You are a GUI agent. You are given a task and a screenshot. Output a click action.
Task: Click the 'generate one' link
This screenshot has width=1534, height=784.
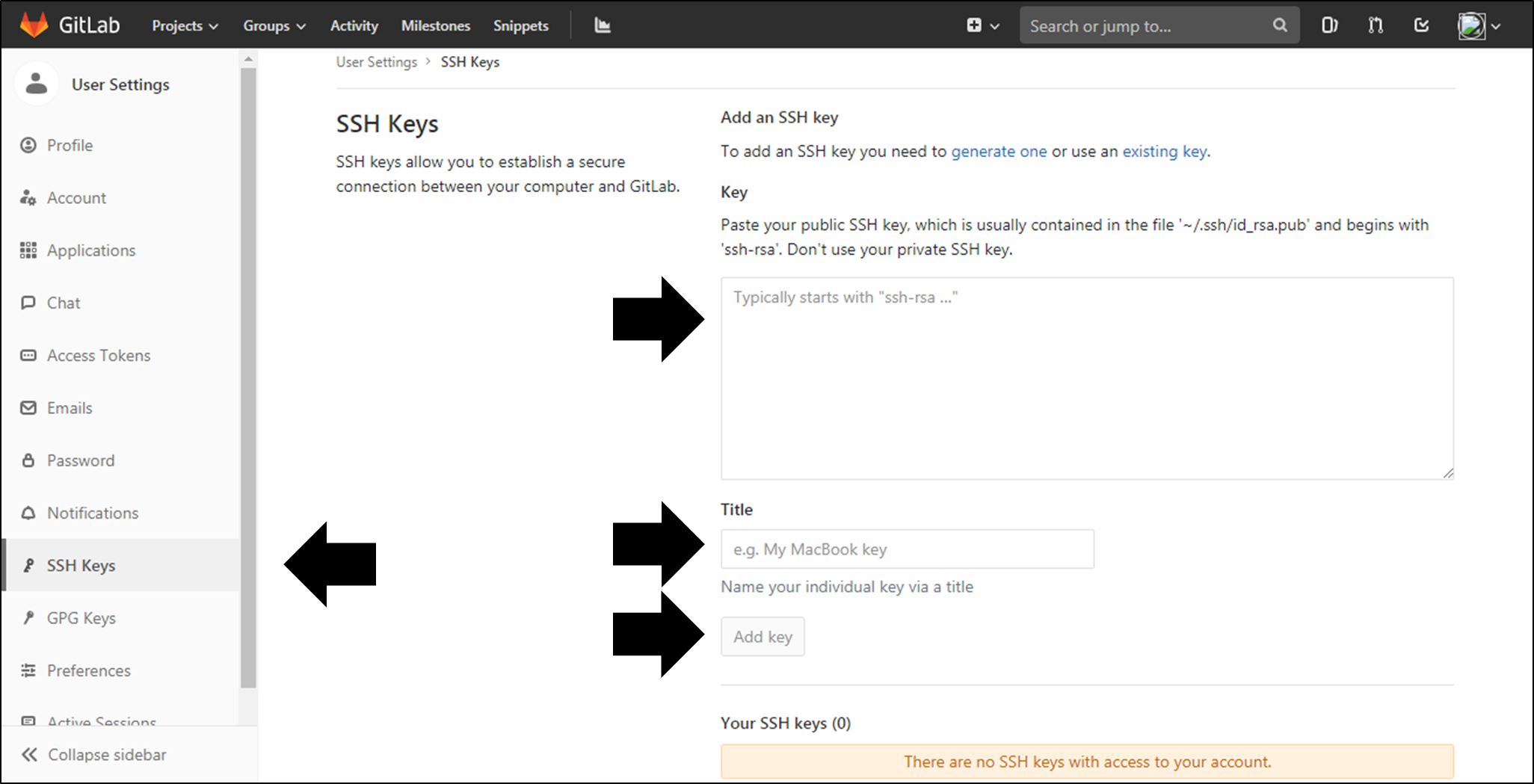coord(998,151)
